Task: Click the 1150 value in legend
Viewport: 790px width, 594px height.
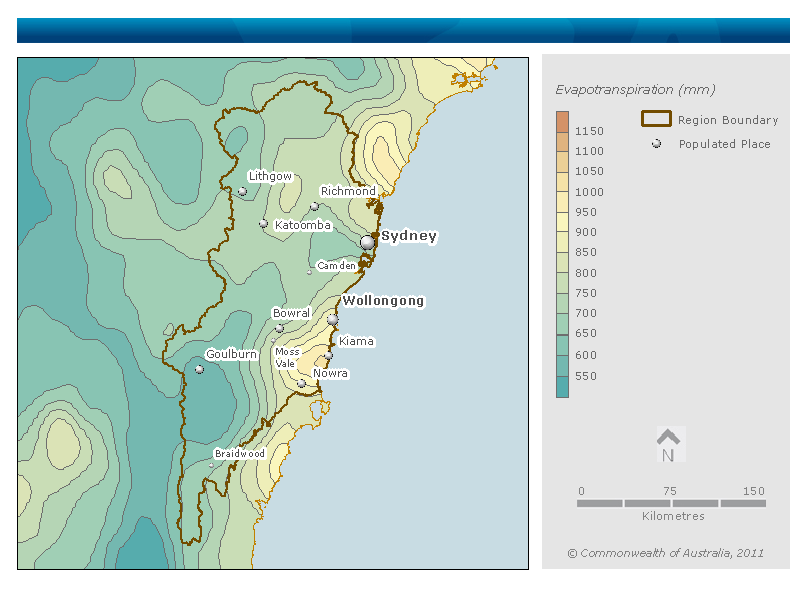Action: pyautogui.click(x=589, y=131)
